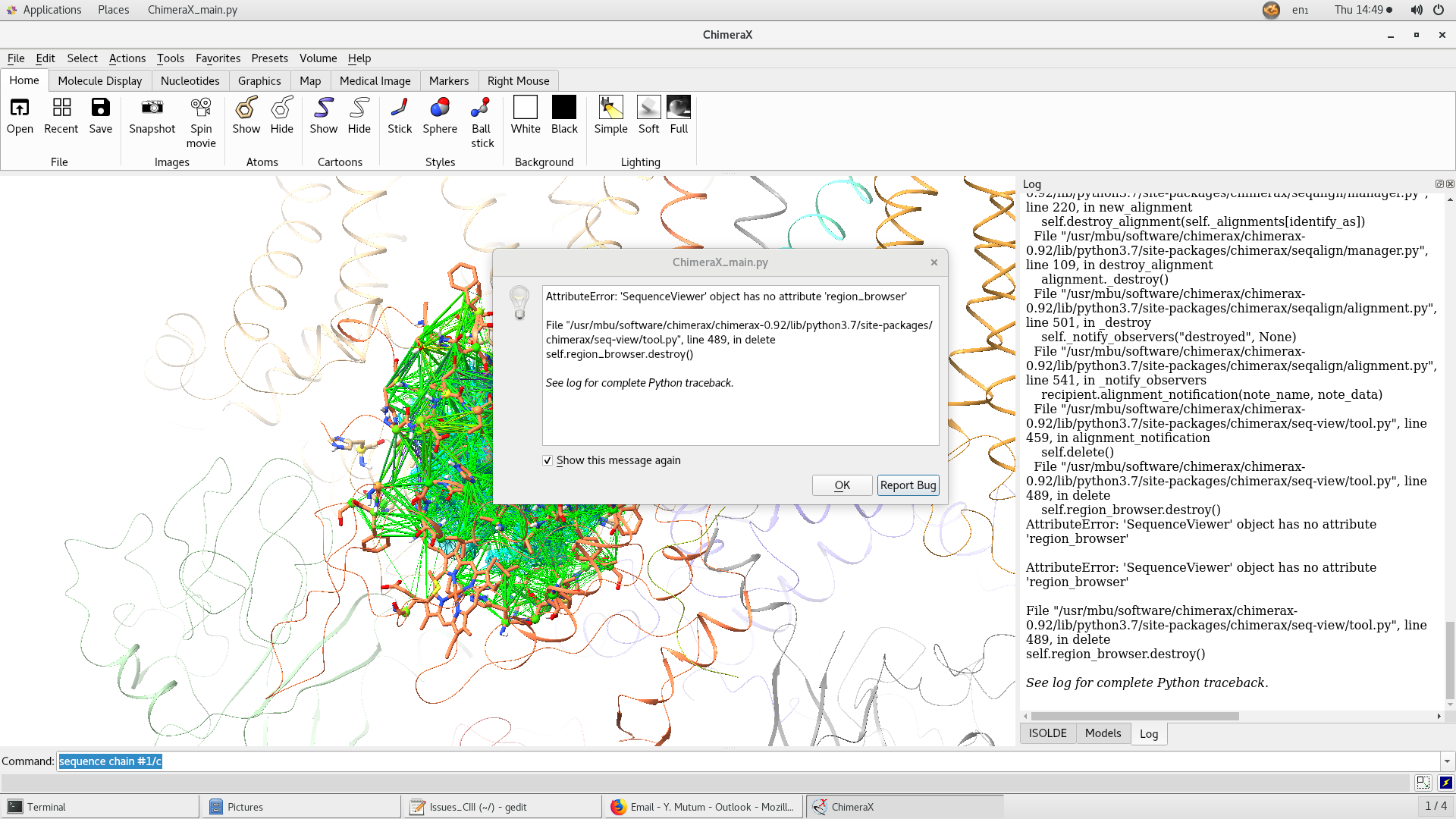Image resolution: width=1456 pixels, height=819 pixels.
Task: Switch to the Molecule Display tab
Action: (99, 81)
